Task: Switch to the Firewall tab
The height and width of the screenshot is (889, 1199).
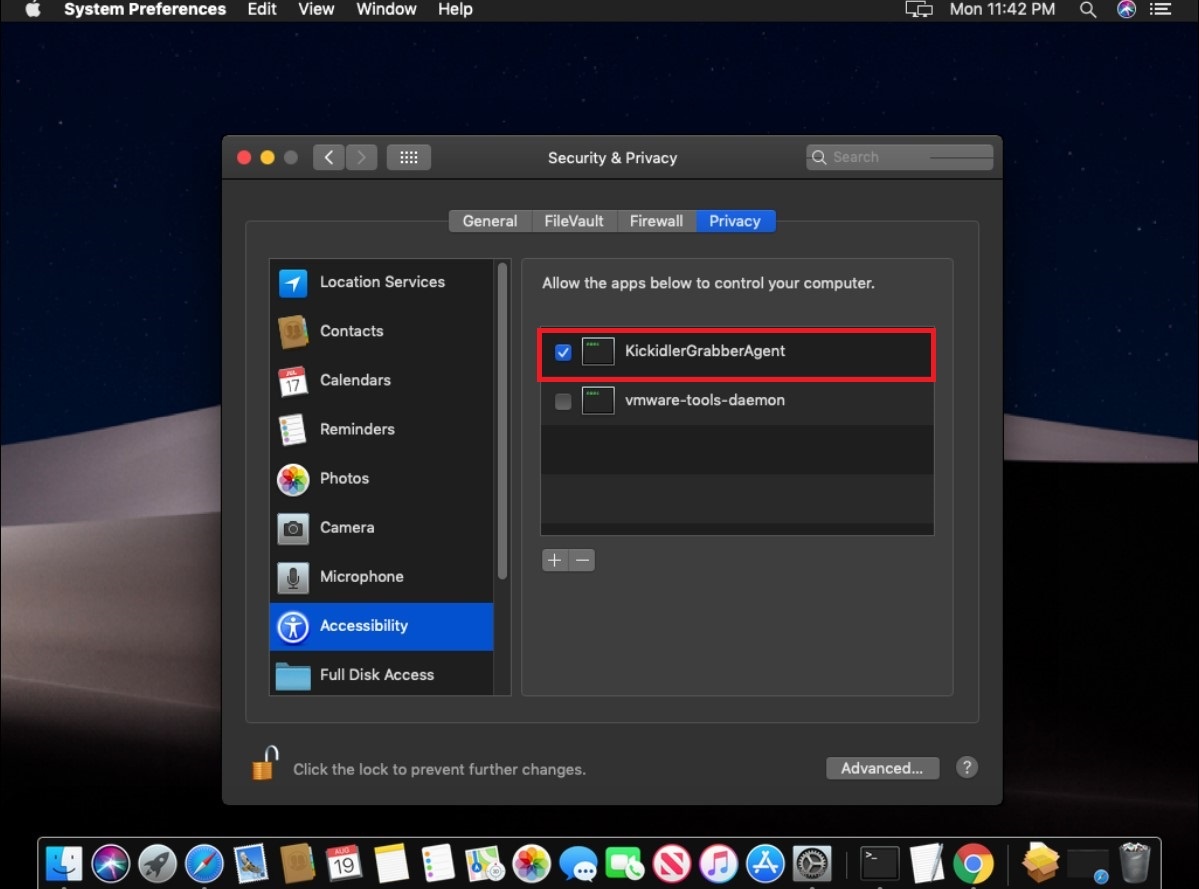Action: point(656,221)
